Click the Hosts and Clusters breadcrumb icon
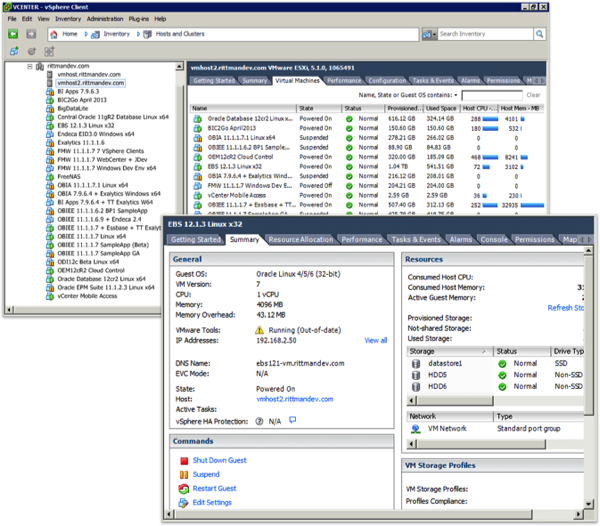Image resolution: width=600 pixels, height=526 pixels. click(x=147, y=34)
